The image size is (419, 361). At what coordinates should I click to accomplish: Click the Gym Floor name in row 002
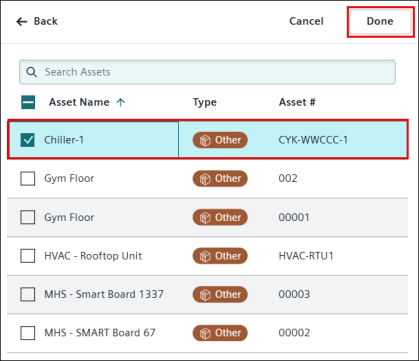coord(69,179)
